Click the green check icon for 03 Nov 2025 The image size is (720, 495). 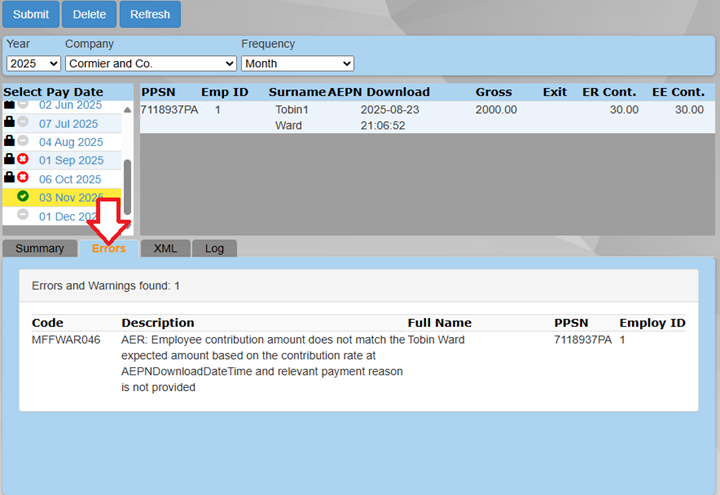[23, 197]
